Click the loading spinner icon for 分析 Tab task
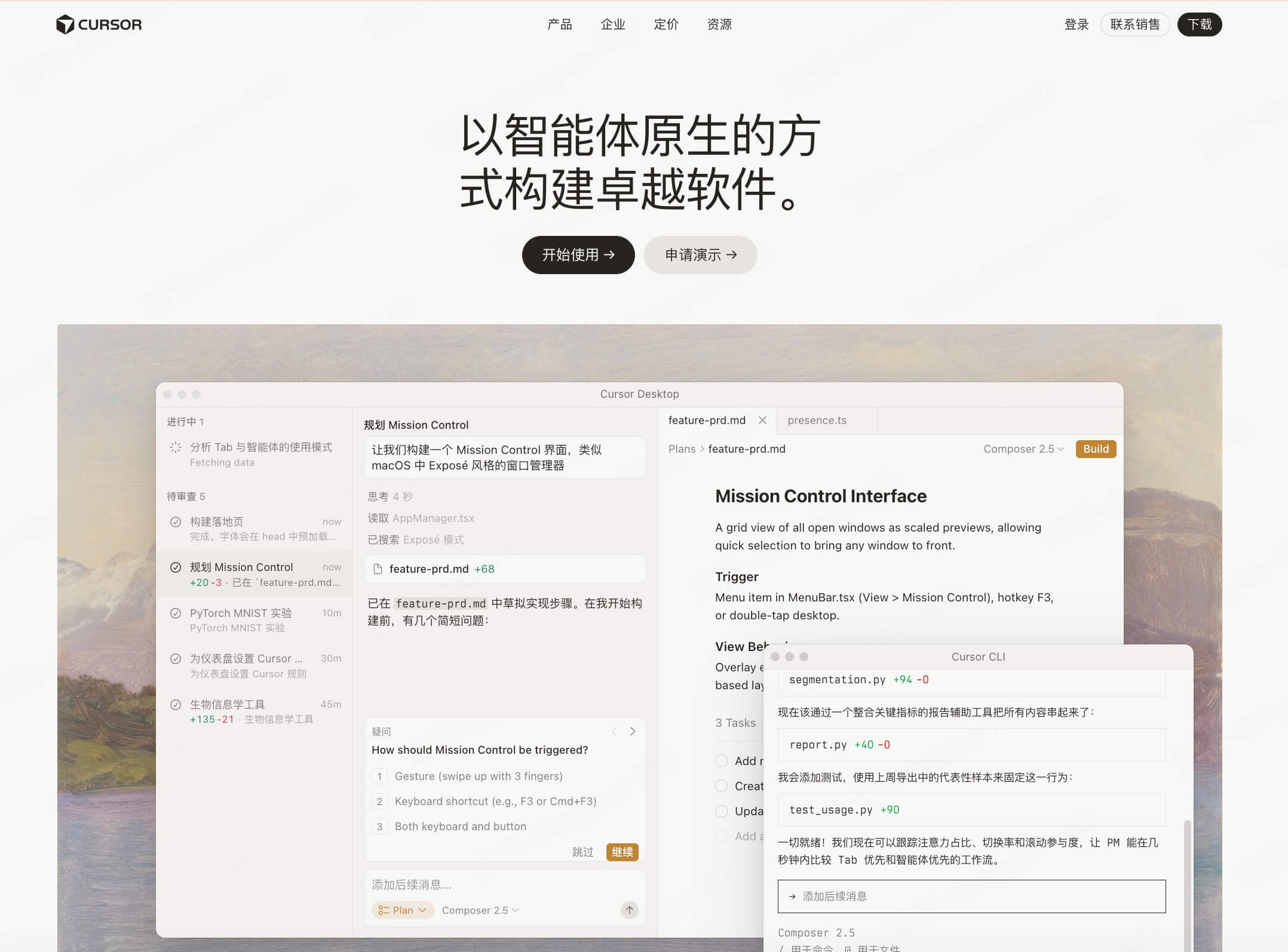Image resolution: width=1288 pixels, height=952 pixels. pyautogui.click(x=176, y=447)
